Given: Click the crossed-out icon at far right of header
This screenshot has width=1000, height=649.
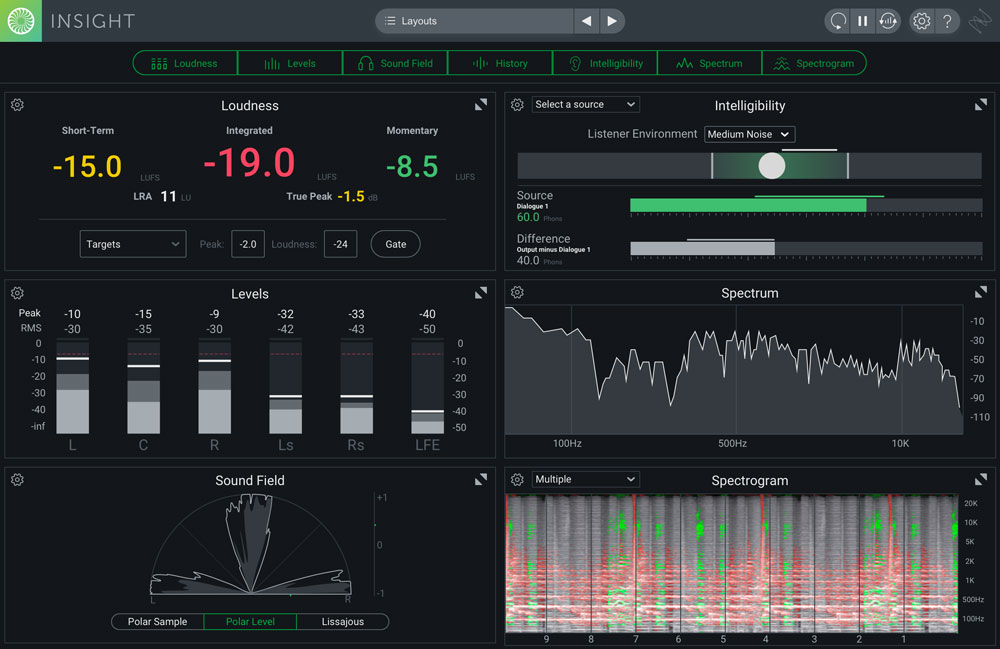Looking at the screenshot, I should click(x=980, y=22).
